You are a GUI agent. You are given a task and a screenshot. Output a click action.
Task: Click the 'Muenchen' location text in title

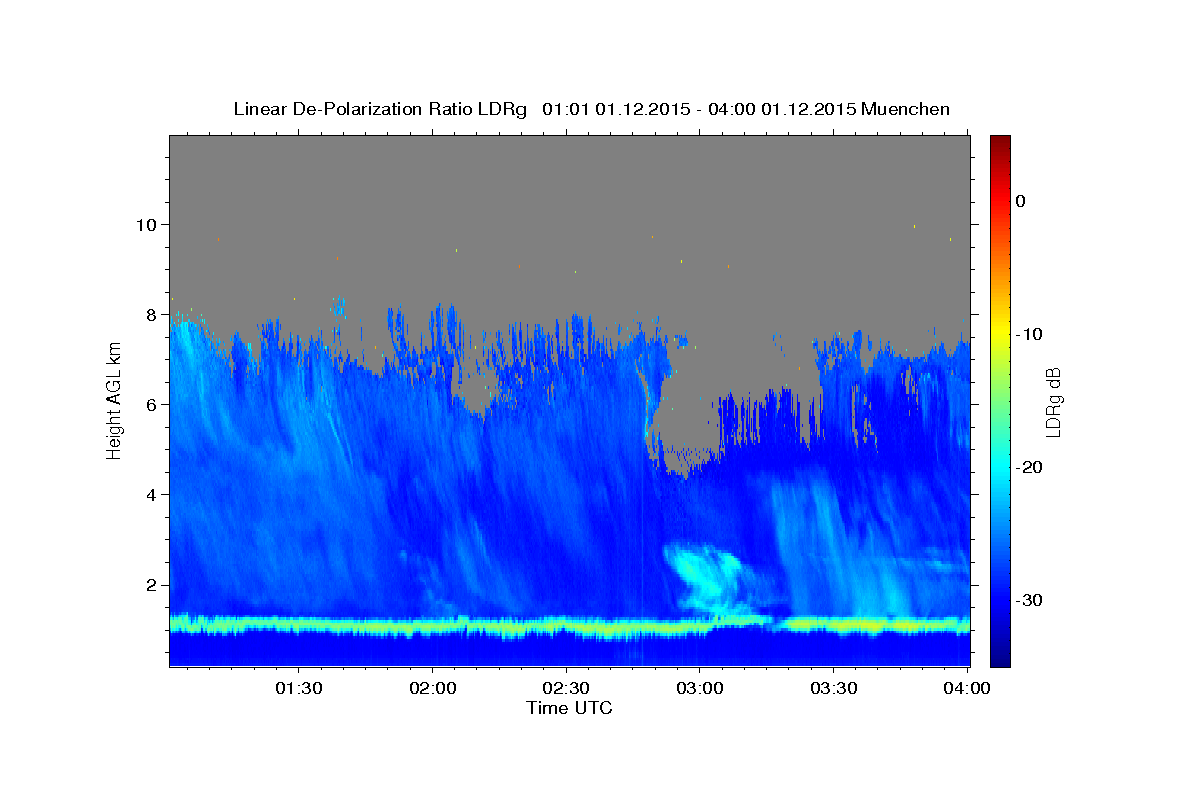906,108
